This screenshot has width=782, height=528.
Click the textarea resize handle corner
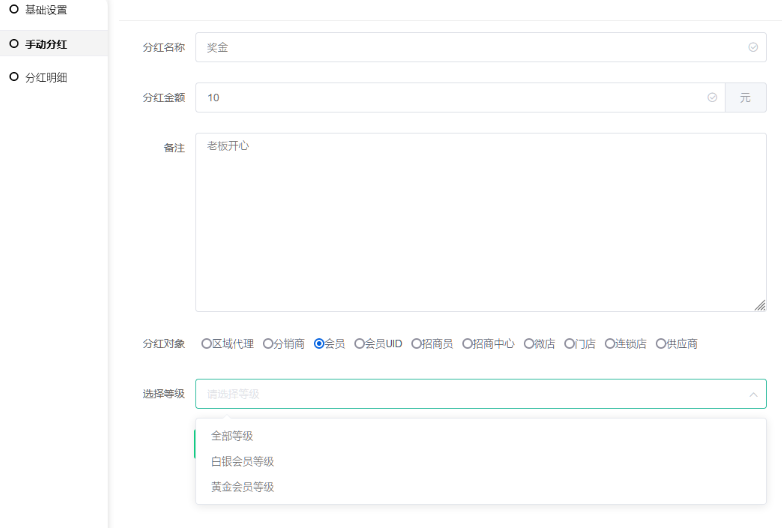pos(760,305)
